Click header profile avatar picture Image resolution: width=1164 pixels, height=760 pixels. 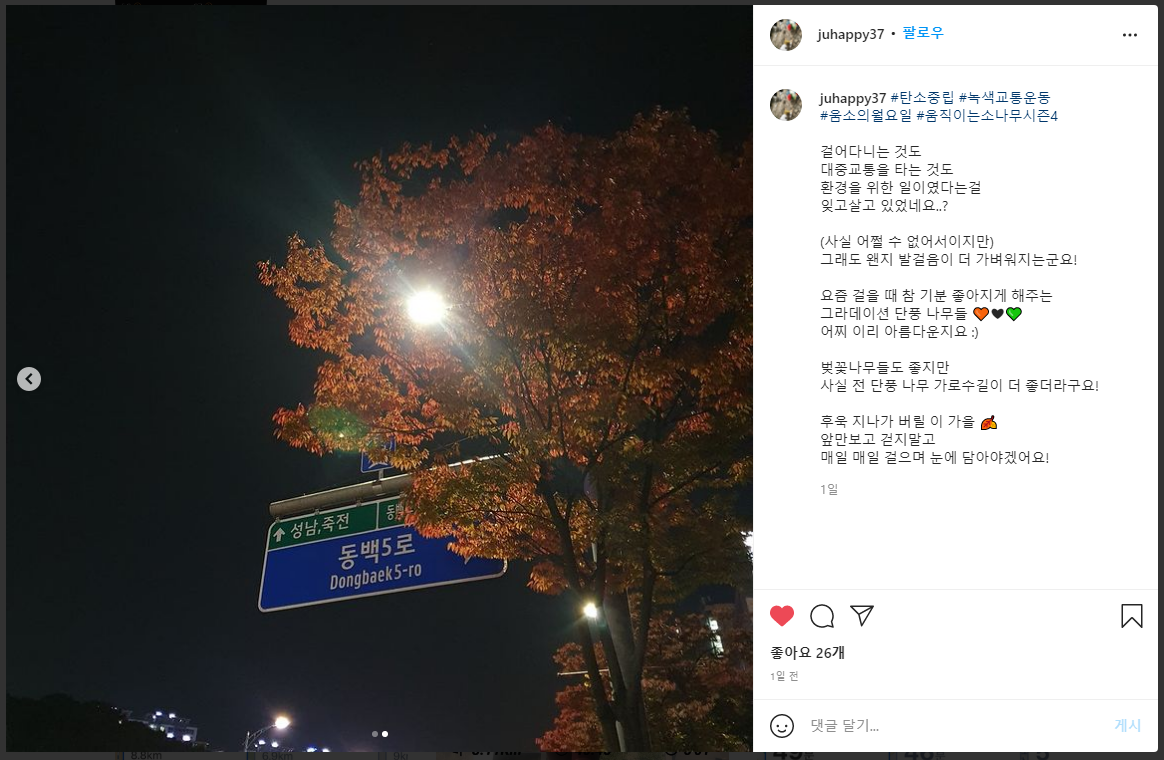click(x=785, y=35)
